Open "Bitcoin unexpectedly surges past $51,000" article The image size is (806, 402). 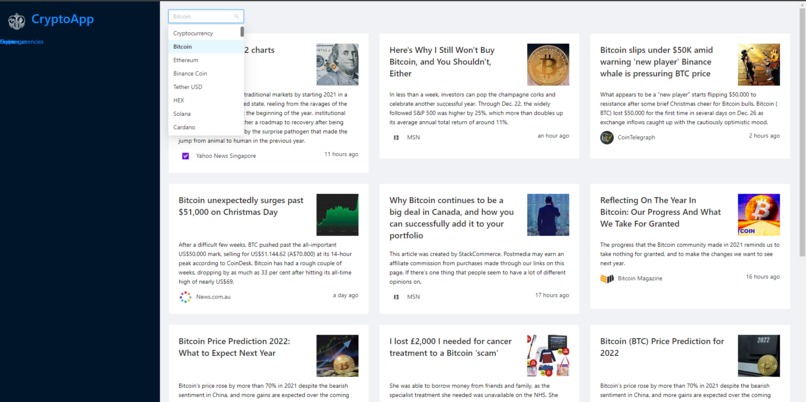[241, 206]
